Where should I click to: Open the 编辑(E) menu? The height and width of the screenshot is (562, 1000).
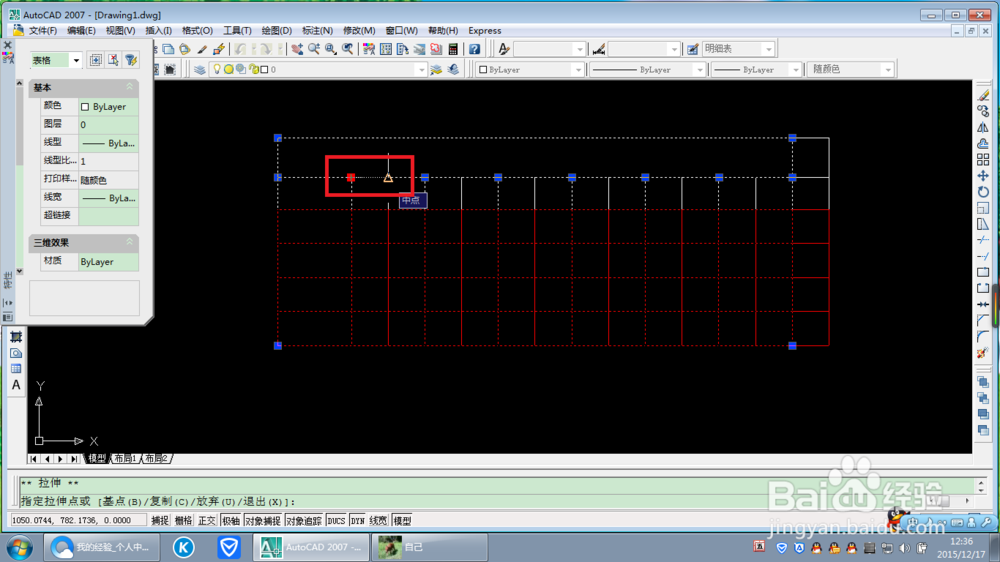(x=81, y=31)
